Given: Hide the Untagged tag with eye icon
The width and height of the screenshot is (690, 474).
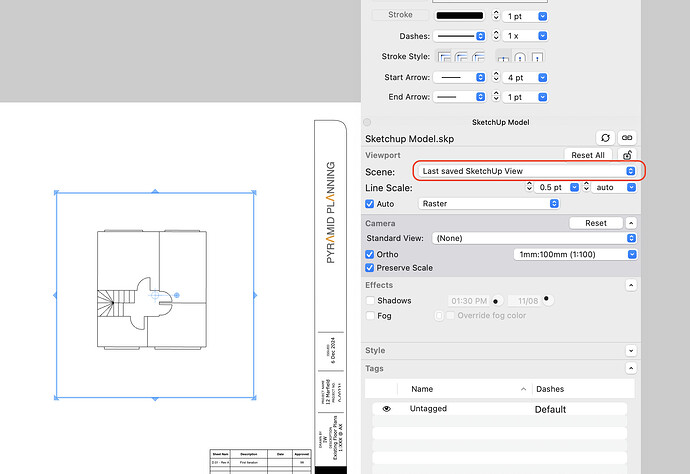Looking at the screenshot, I should [x=386, y=409].
